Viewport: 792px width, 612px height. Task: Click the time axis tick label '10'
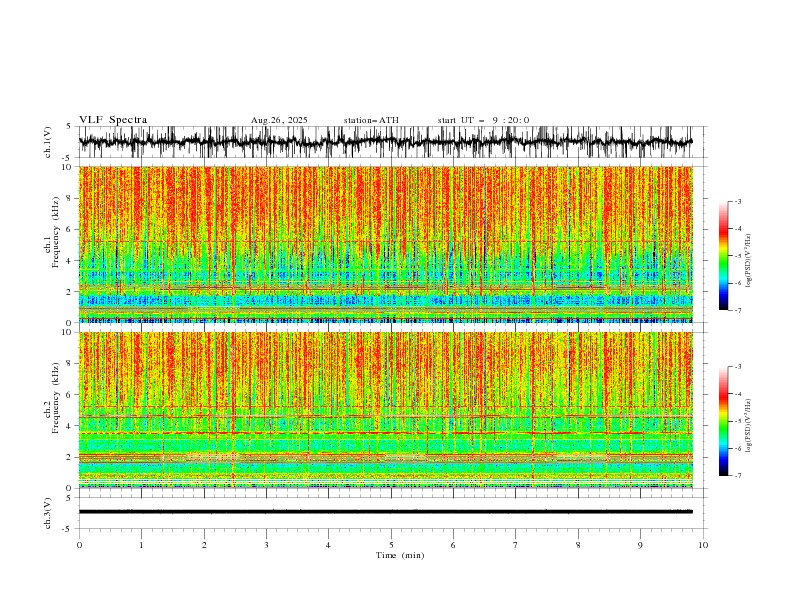(703, 545)
